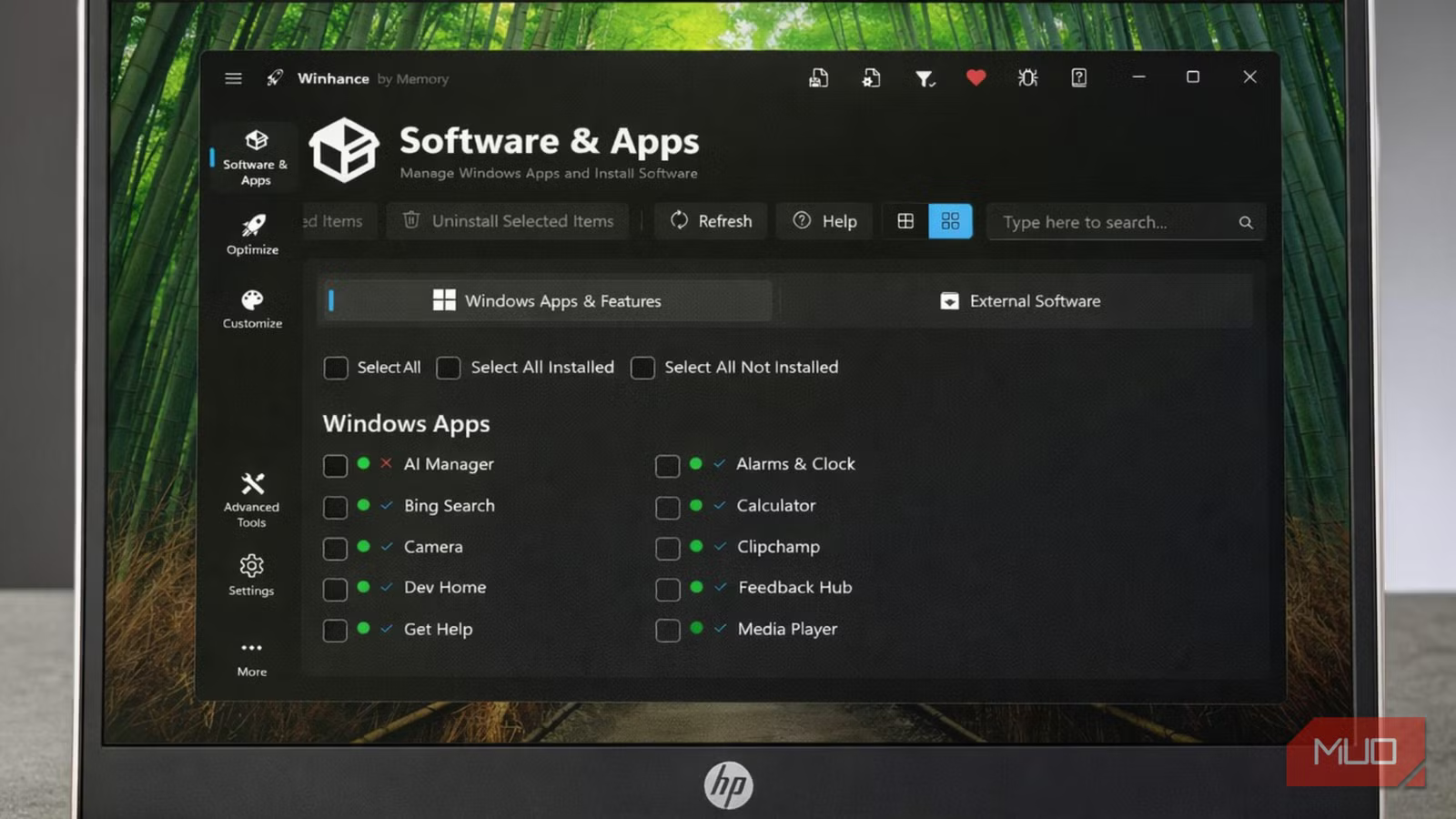The image size is (1456, 819).
Task: Enable the Select All Not Installed checkbox
Action: [x=642, y=368]
